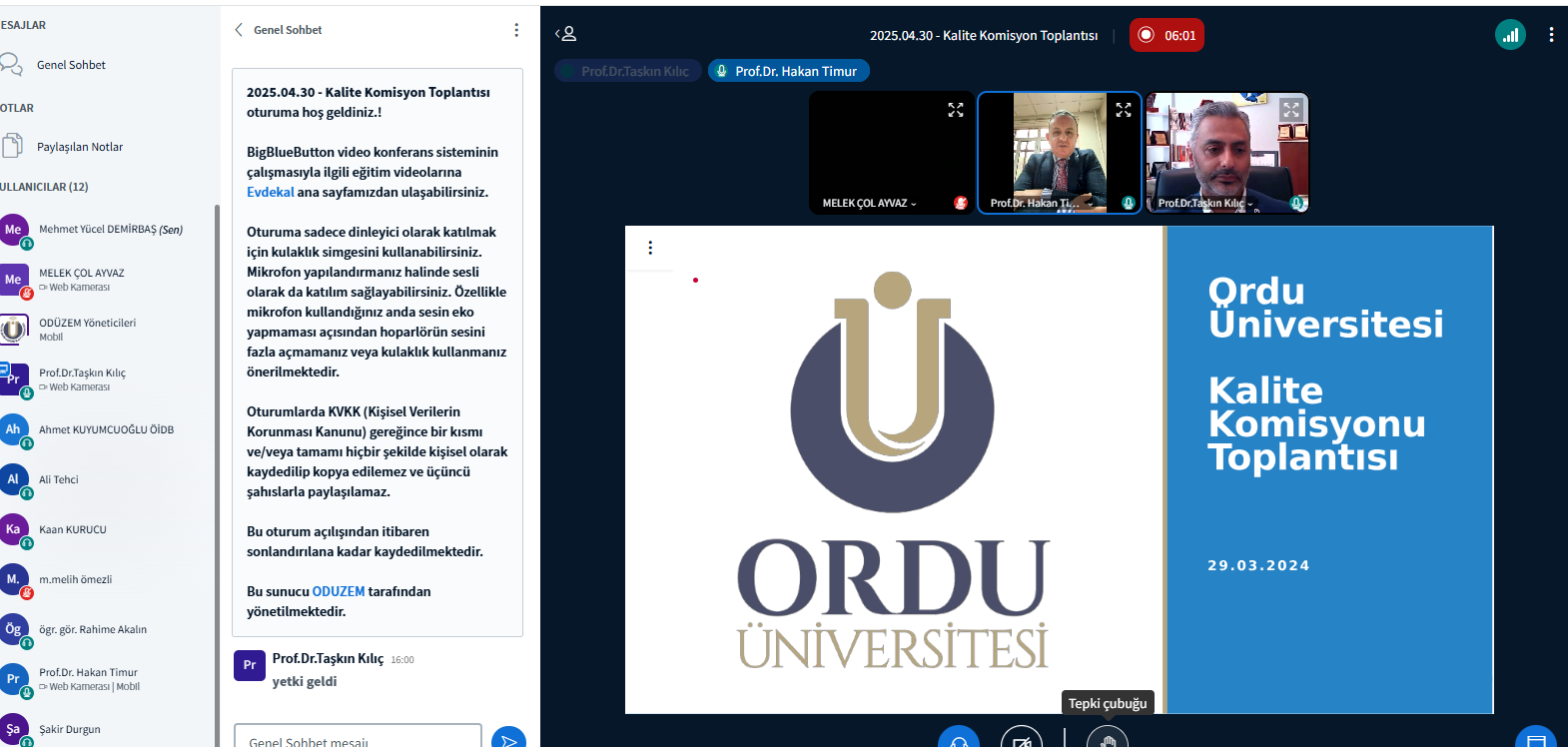1568x747 pixels.
Task: Click the Ög avatar of Rahime Akalın
Action: [13, 629]
